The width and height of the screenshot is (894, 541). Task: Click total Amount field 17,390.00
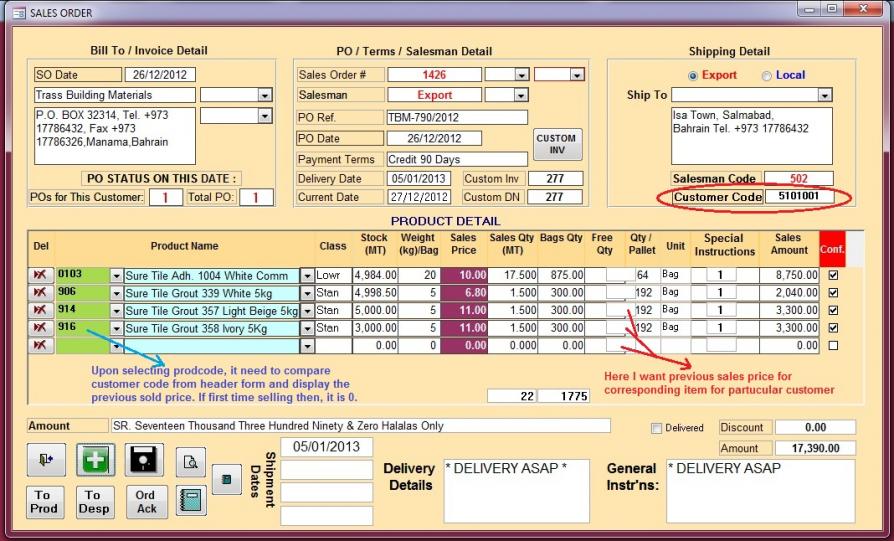coord(815,448)
